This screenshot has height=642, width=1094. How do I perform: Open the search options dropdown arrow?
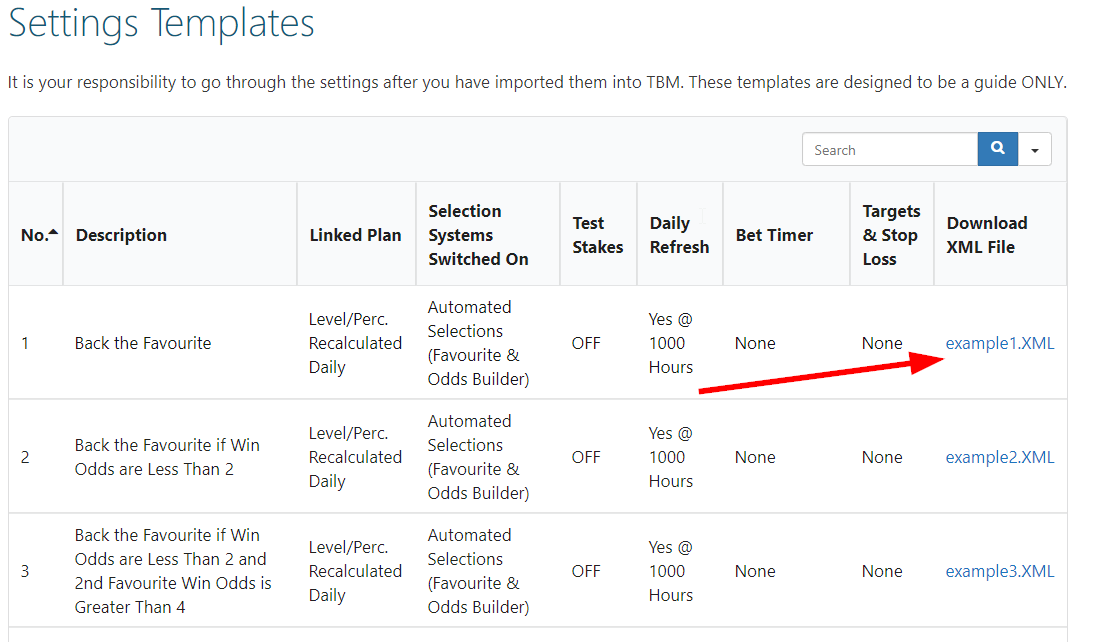tap(1035, 148)
